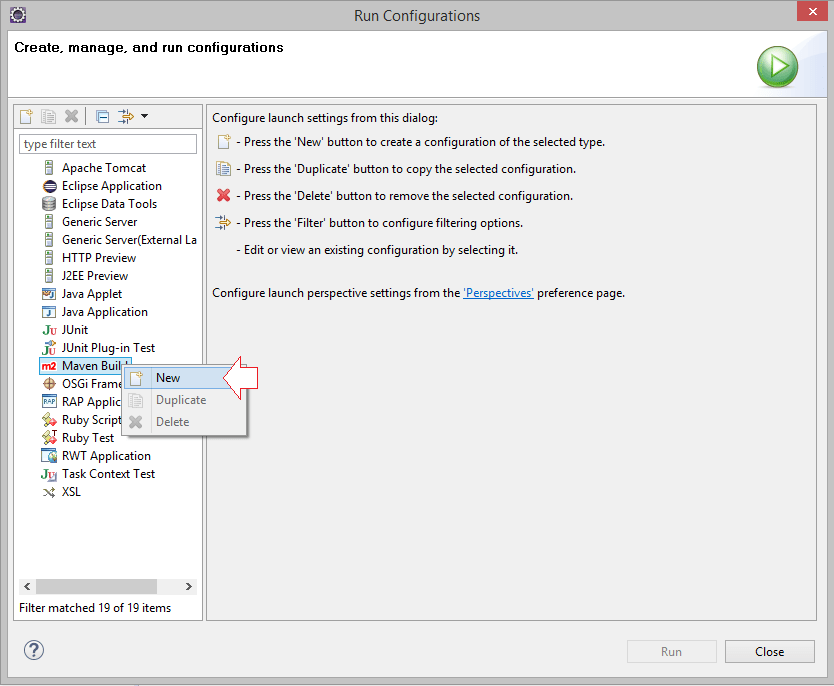Click the help question mark icon
The width and height of the screenshot is (834, 686).
pos(33,650)
